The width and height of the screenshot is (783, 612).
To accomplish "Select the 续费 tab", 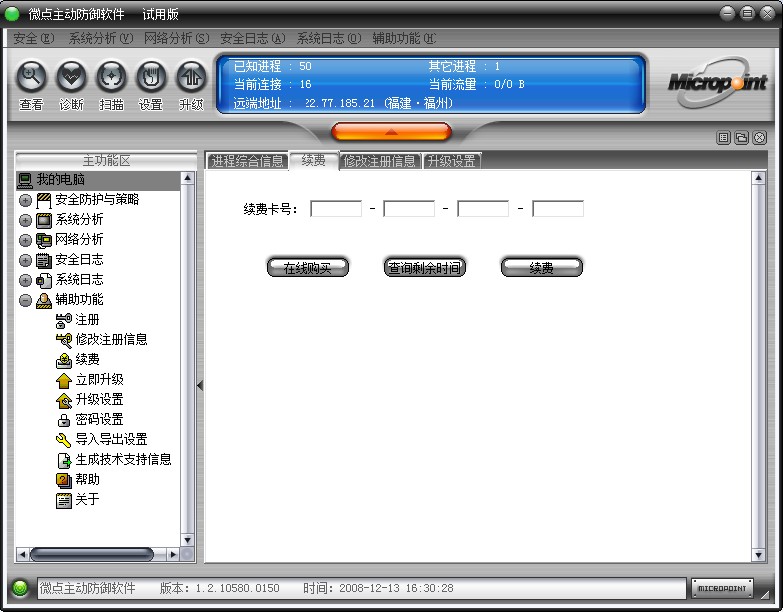I will (314, 160).
